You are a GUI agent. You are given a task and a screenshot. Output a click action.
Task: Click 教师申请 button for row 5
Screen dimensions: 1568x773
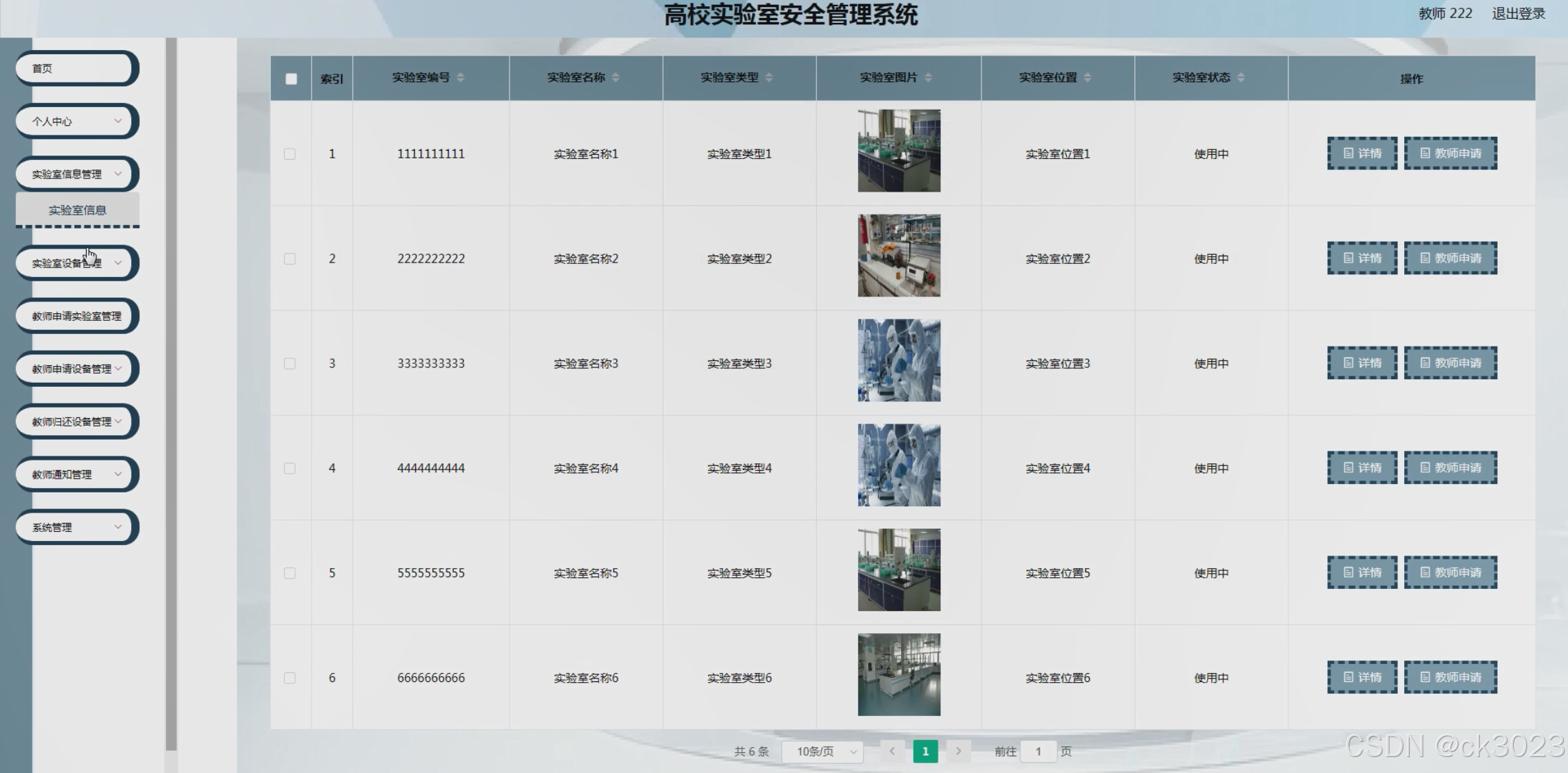(1450, 573)
